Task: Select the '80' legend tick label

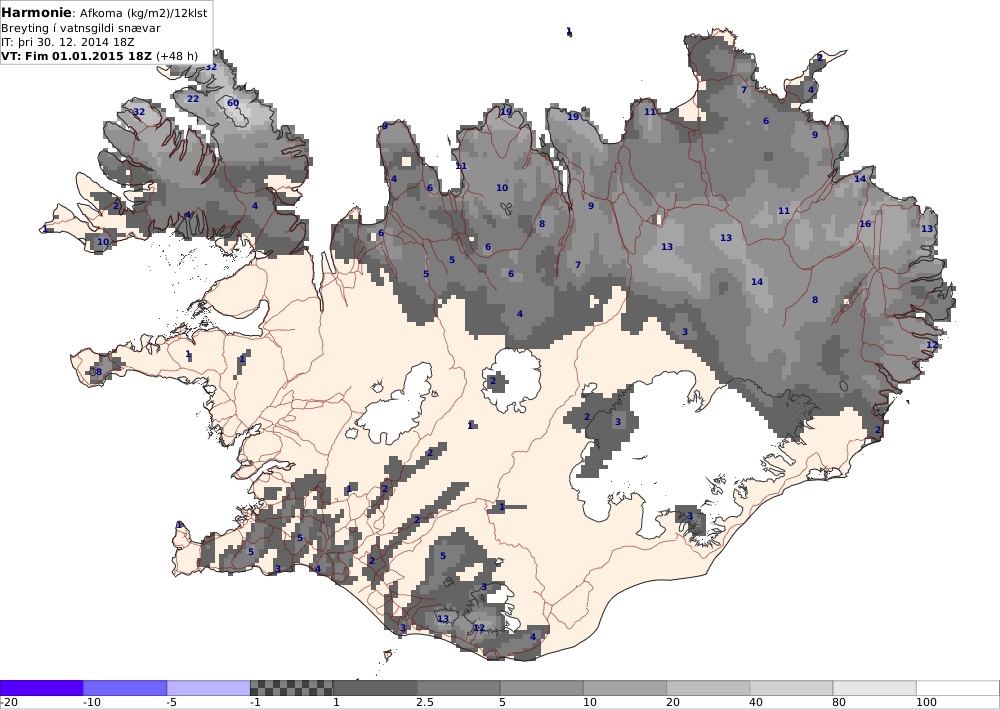Action: (841, 702)
